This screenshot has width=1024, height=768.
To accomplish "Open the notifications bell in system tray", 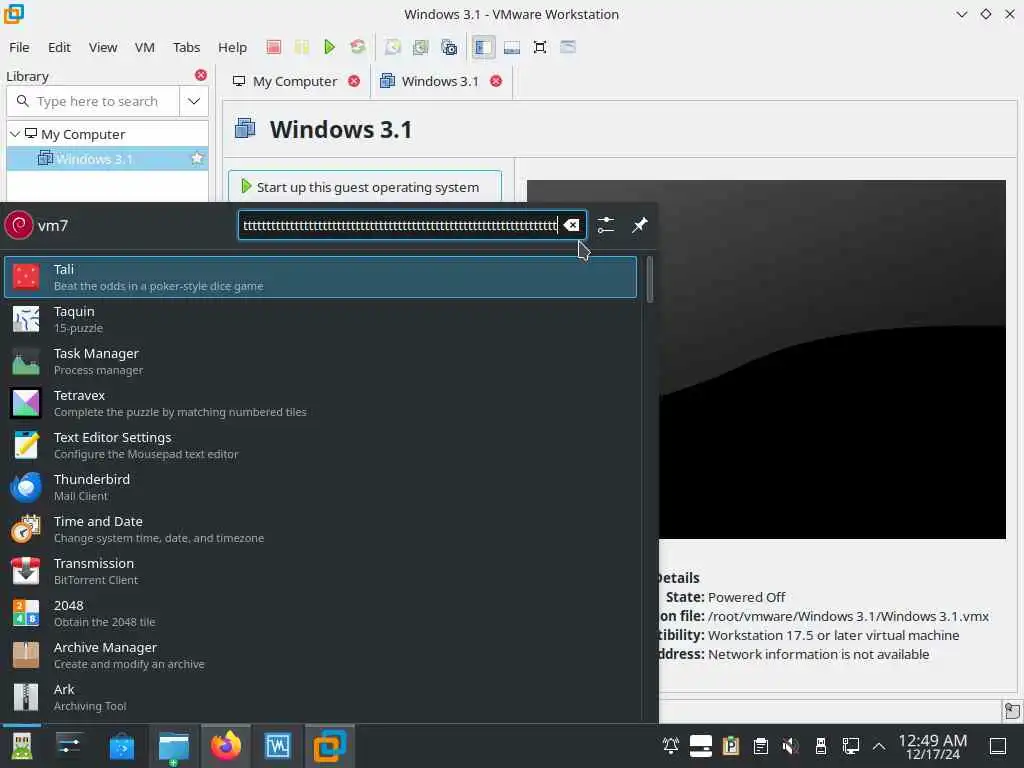I will tap(671, 745).
